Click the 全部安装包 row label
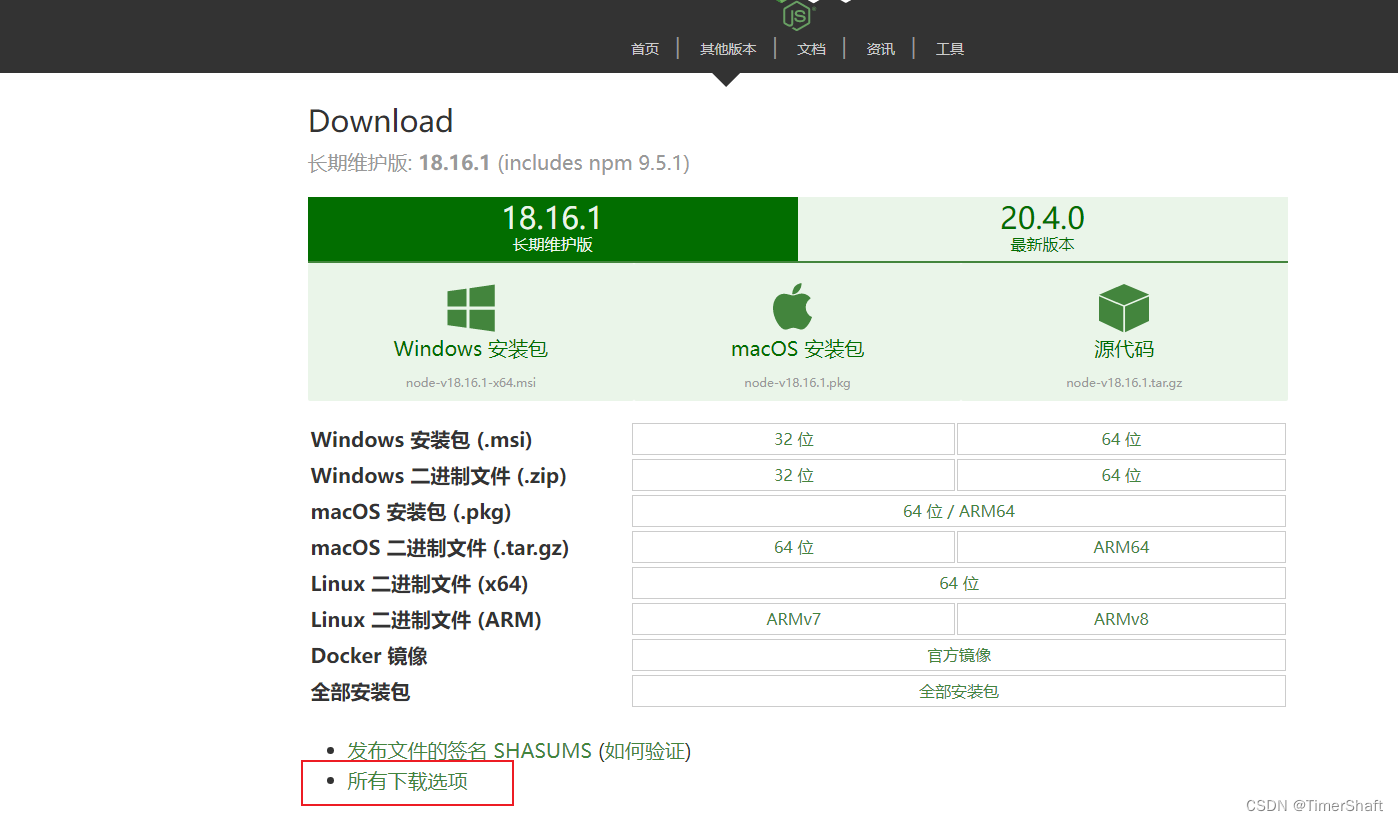The height and width of the screenshot is (821, 1398). point(360,692)
